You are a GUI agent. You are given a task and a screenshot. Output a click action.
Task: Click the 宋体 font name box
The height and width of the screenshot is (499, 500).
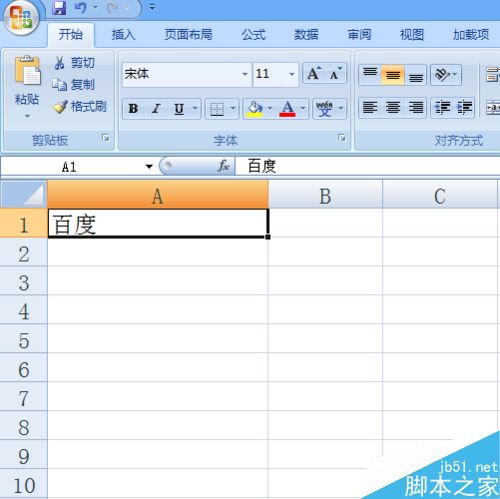click(182, 74)
